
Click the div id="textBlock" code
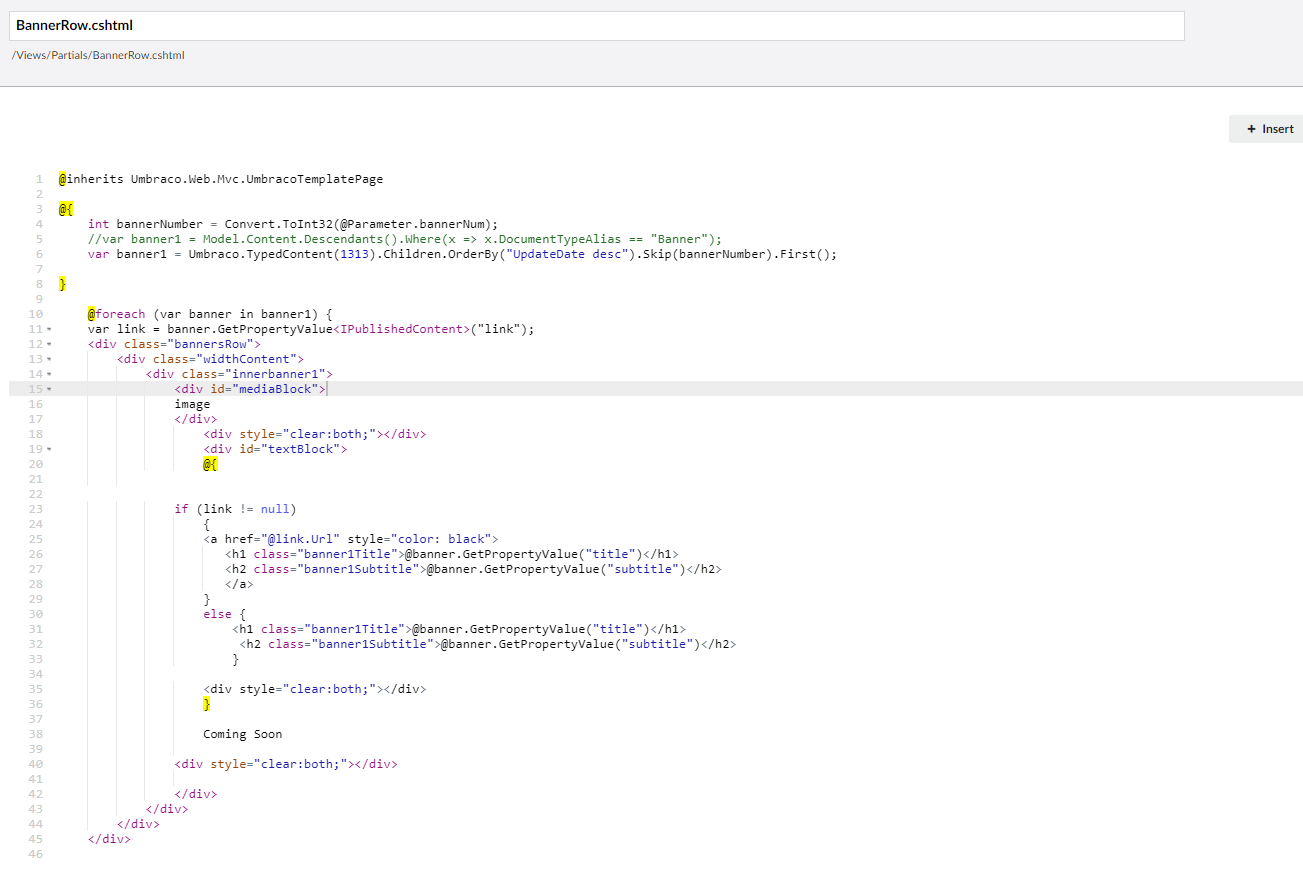pyautogui.click(x=275, y=449)
